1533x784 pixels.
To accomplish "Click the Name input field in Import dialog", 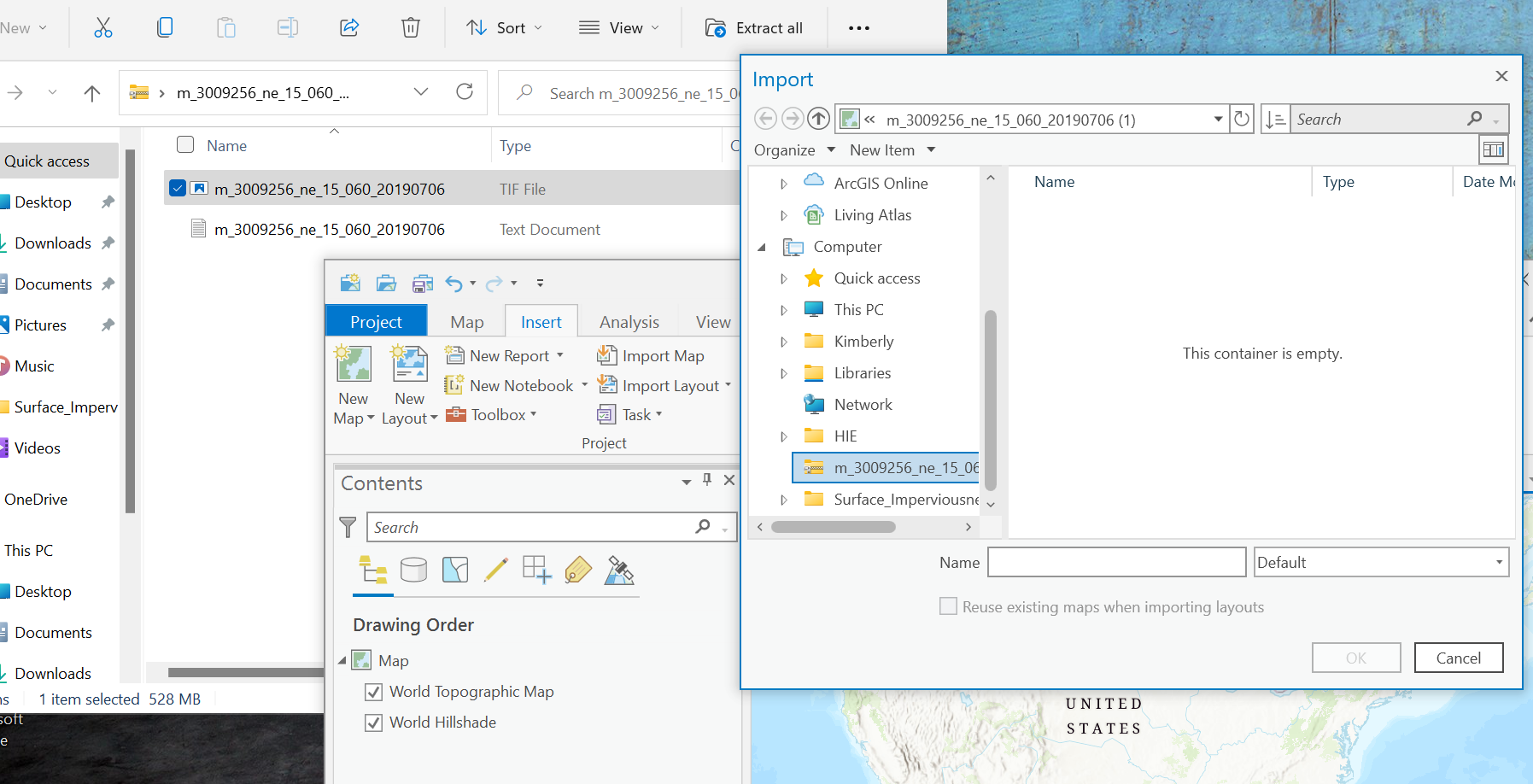I will [x=1116, y=562].
